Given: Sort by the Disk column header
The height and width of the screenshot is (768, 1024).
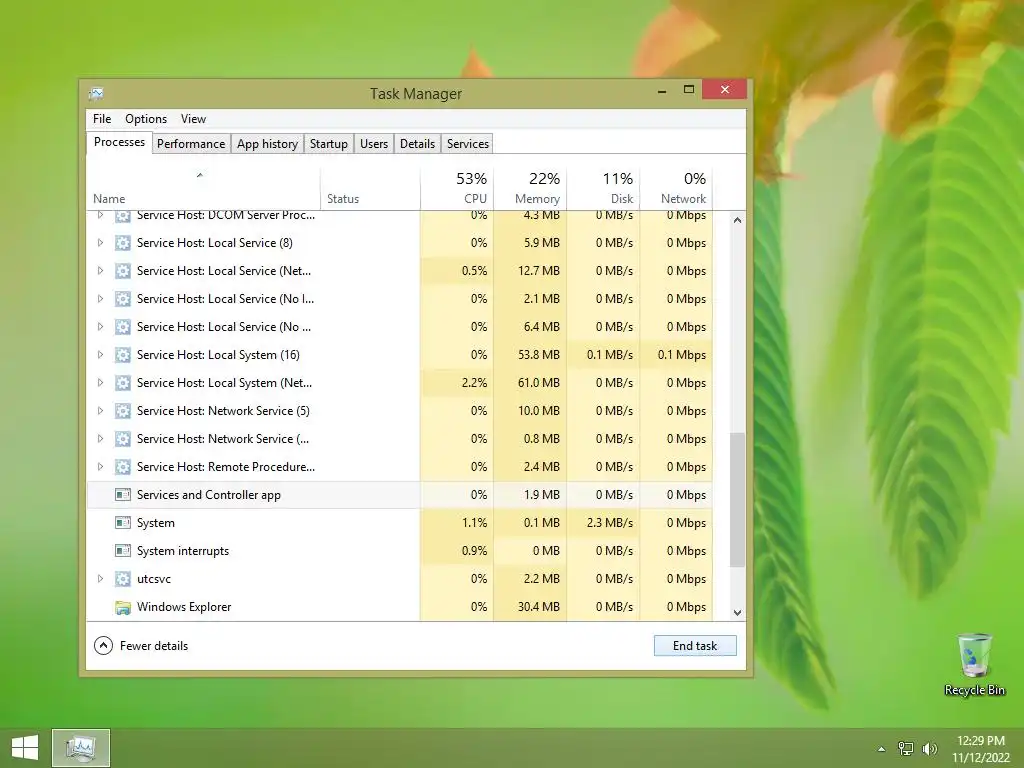Looking at the screenshot, I should [603, 189].
